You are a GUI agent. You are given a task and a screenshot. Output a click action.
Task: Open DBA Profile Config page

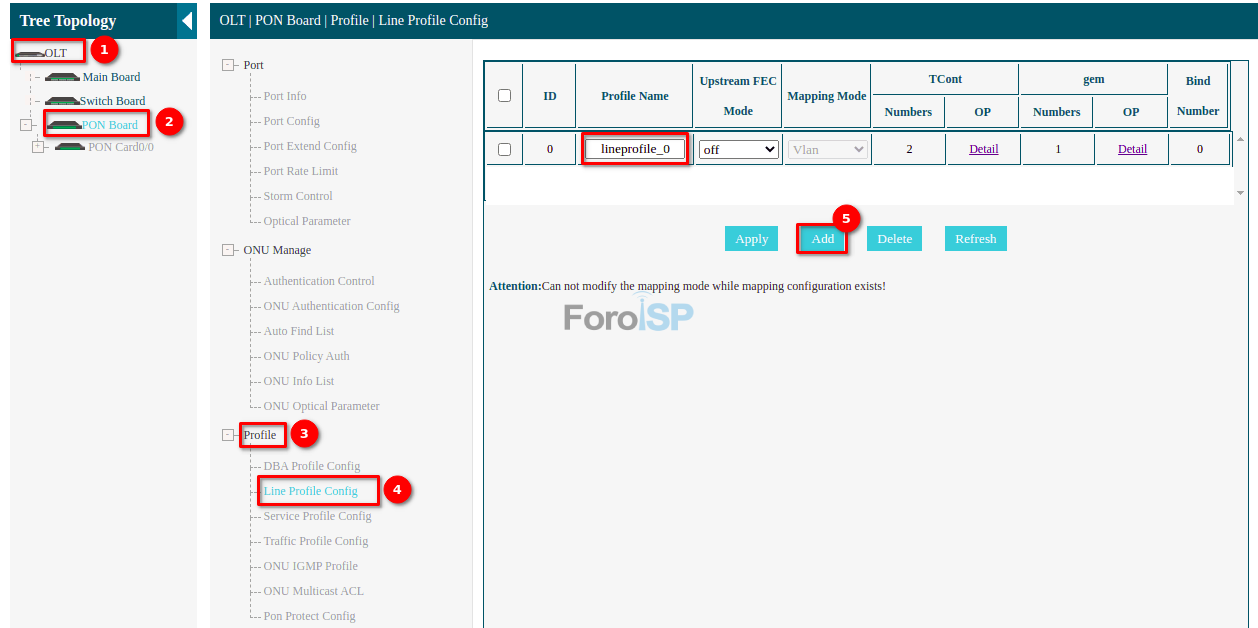click(311, 466)
